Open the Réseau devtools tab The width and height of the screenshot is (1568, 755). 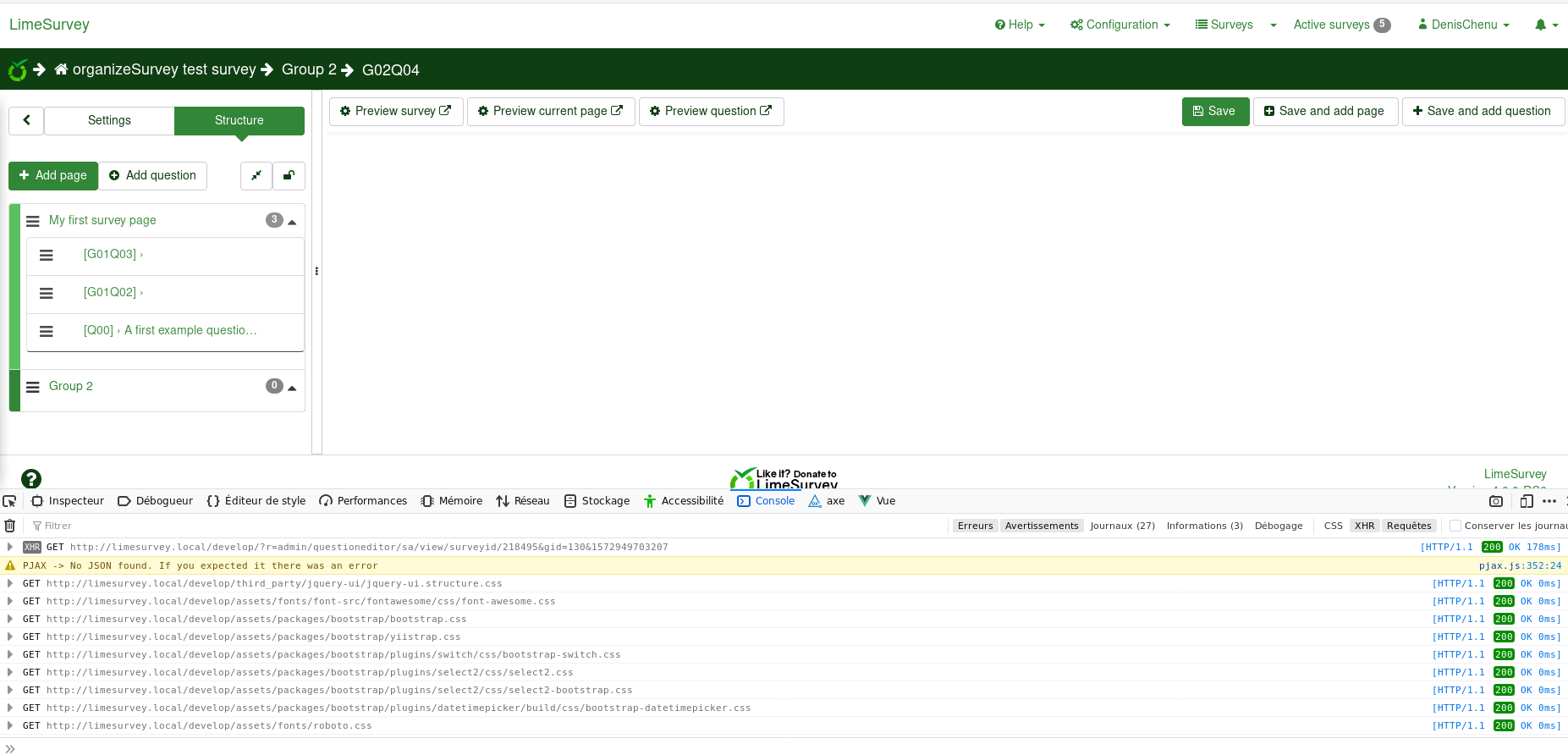[523, 501]
